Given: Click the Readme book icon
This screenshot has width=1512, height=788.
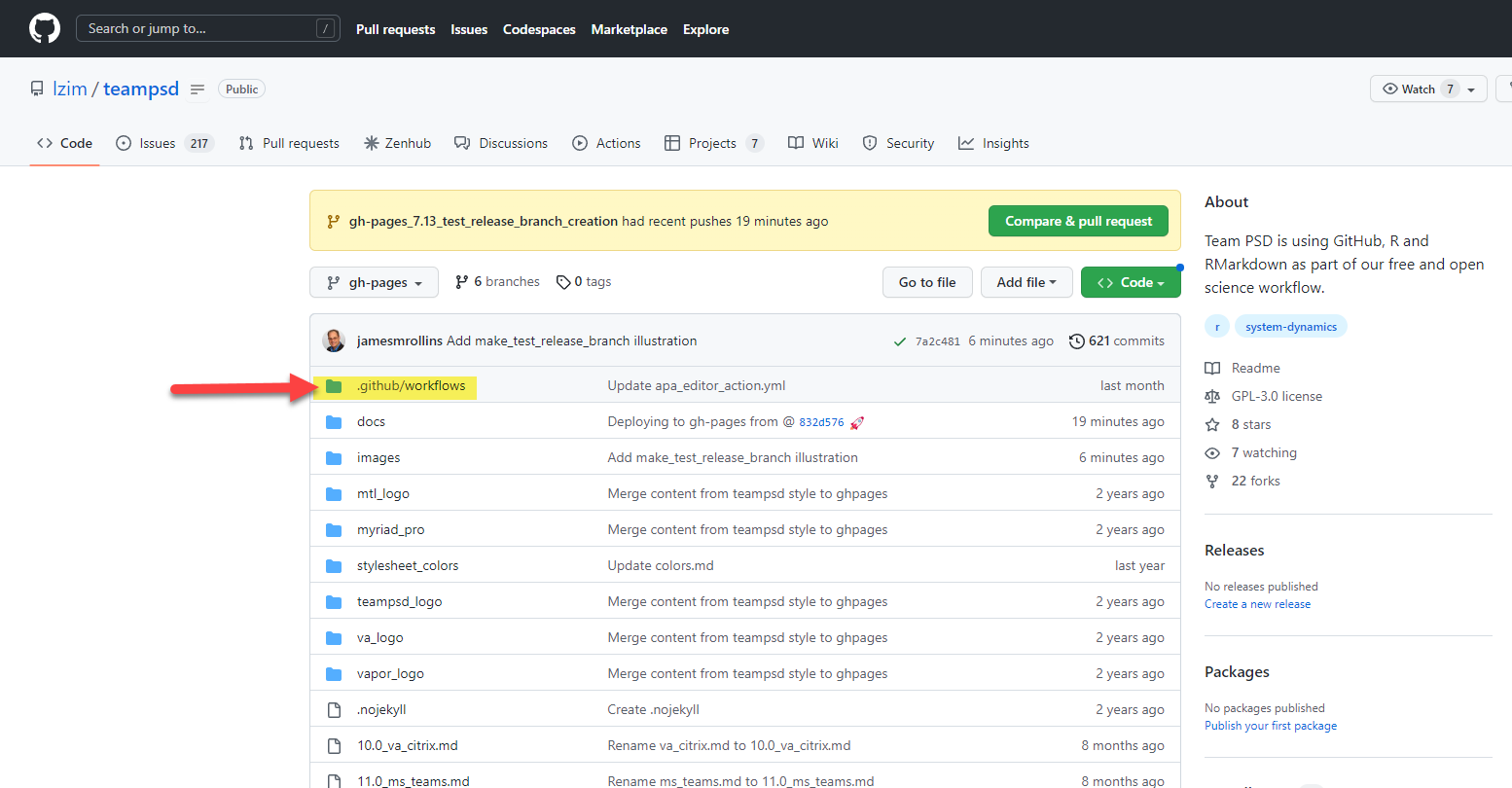Looking at the screenshot, I should click(x=1212, y=369).
